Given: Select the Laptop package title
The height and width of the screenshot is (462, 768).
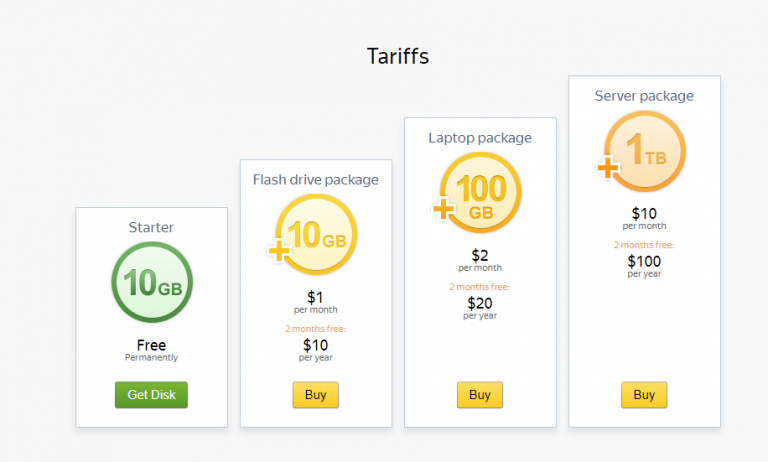Looking at the screenshot, I should click(480, 138).
